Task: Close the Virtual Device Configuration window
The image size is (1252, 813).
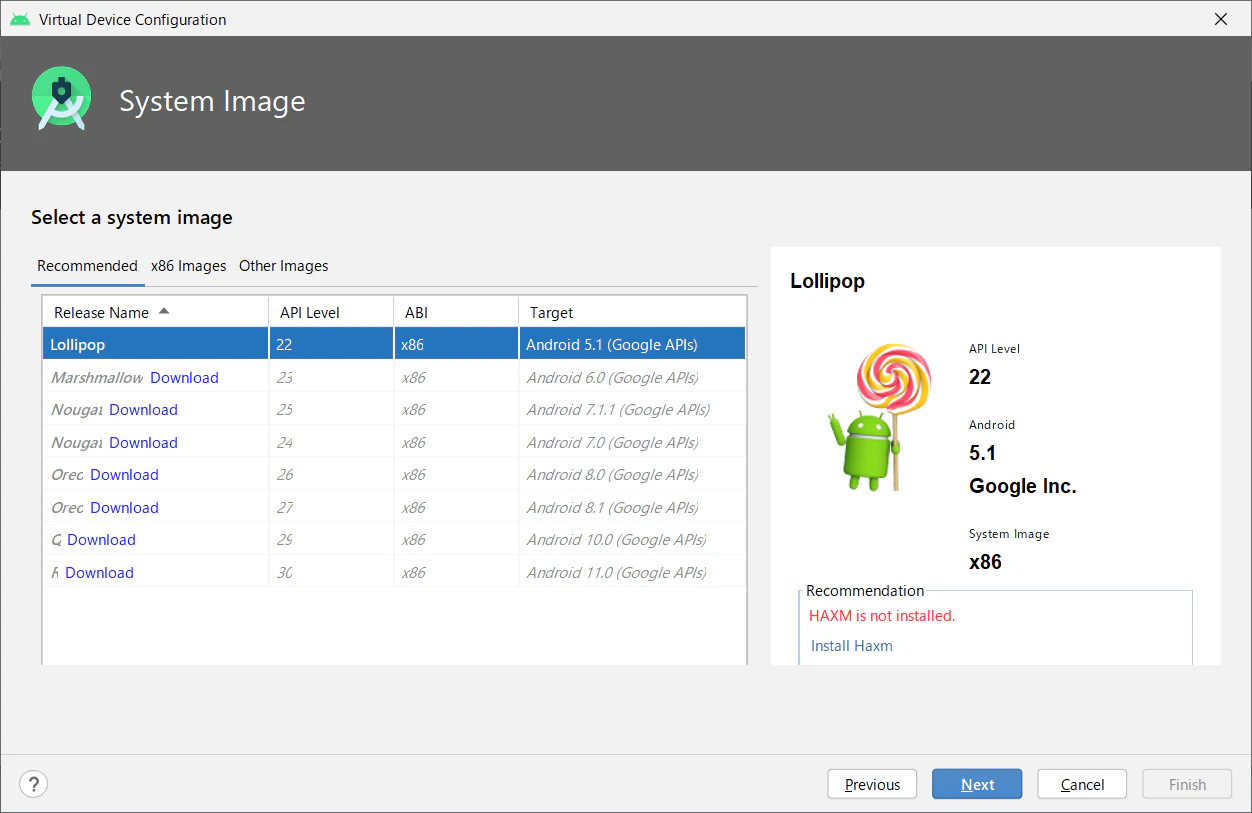Action: coord(1221,19)
